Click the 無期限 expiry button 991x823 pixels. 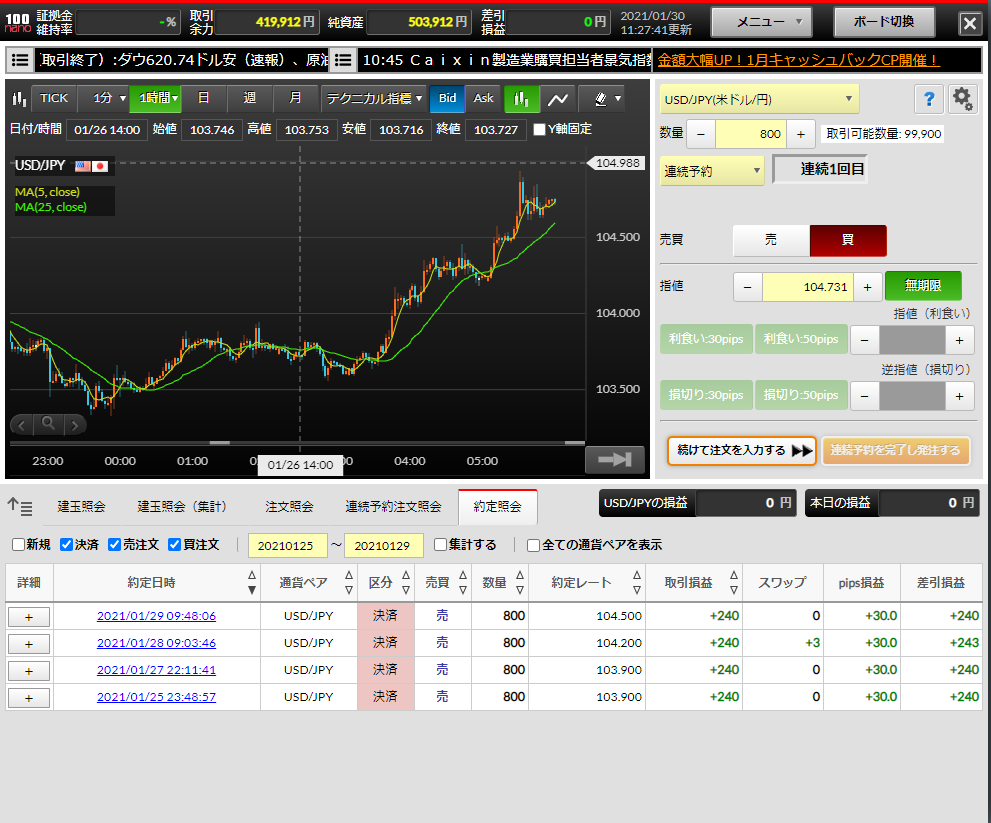pyautogui.click(x=923, y=286)
